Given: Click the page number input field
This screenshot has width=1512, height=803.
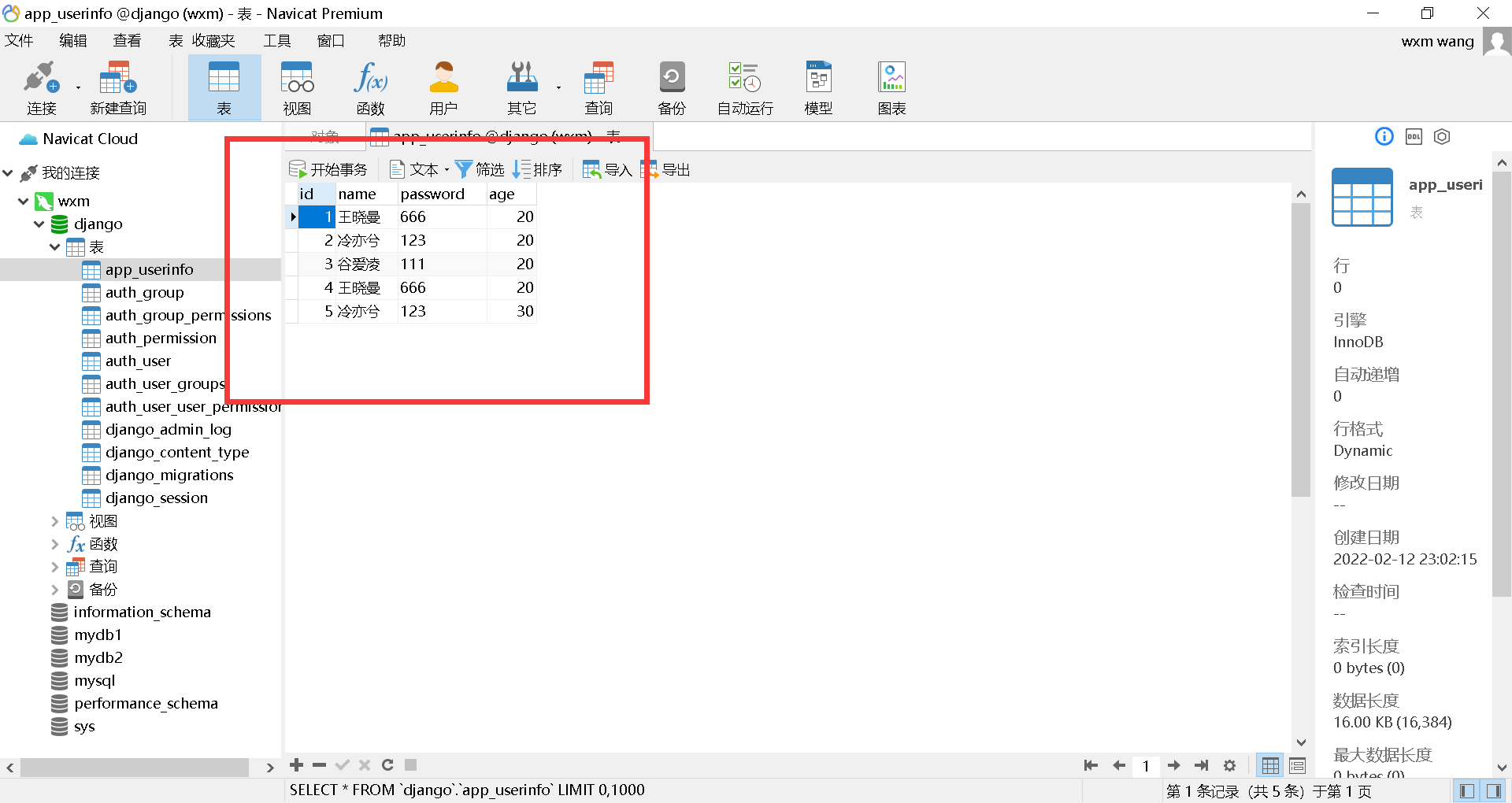Looking at the screenshot, I should click(x=1146, y=764).
